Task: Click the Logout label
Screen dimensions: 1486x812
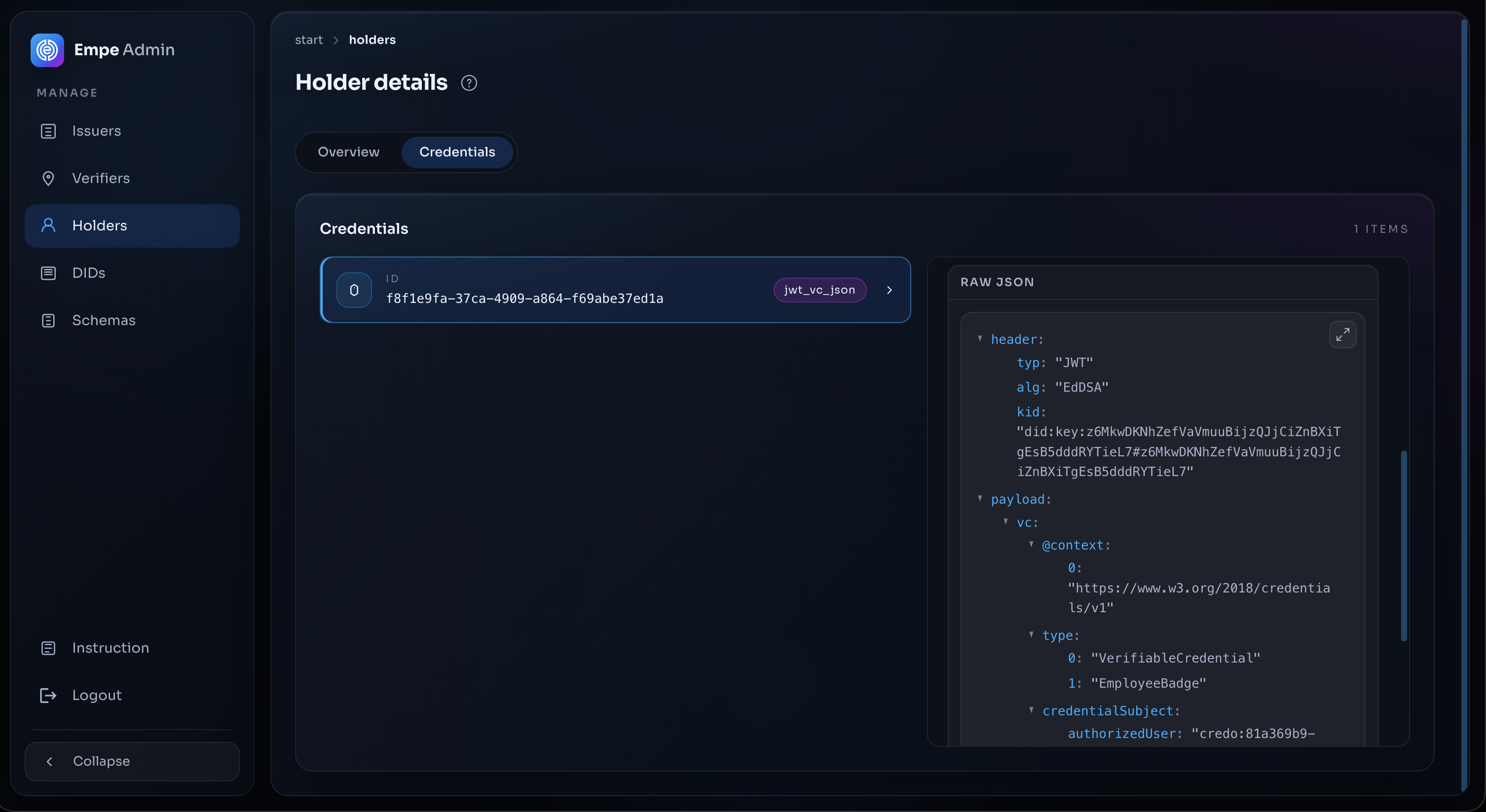Action: [x=97, y=695]
